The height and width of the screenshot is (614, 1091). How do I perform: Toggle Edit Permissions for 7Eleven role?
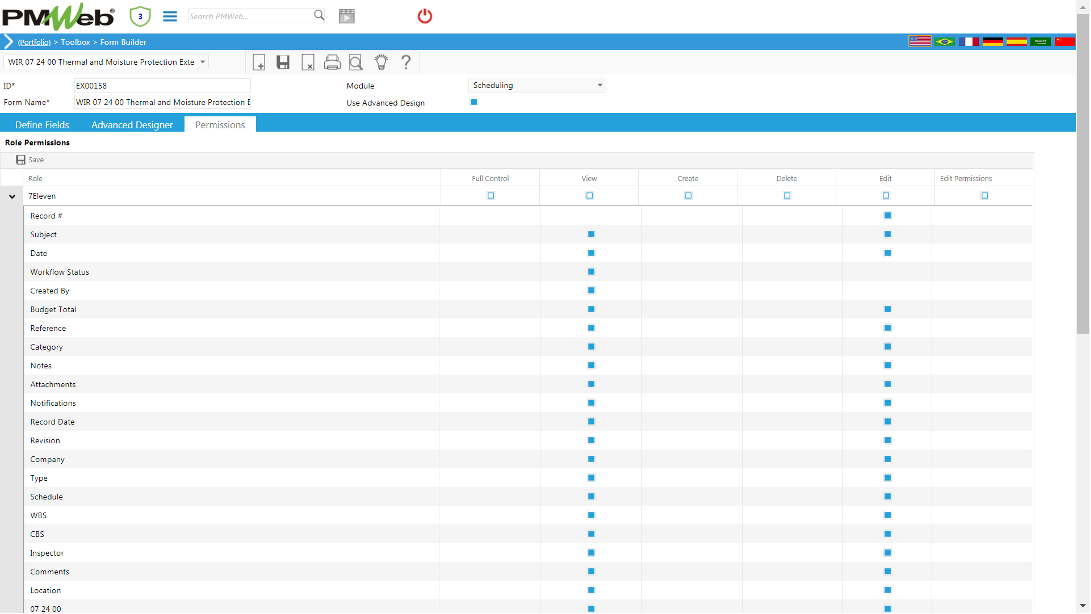(x=985, y=196)
